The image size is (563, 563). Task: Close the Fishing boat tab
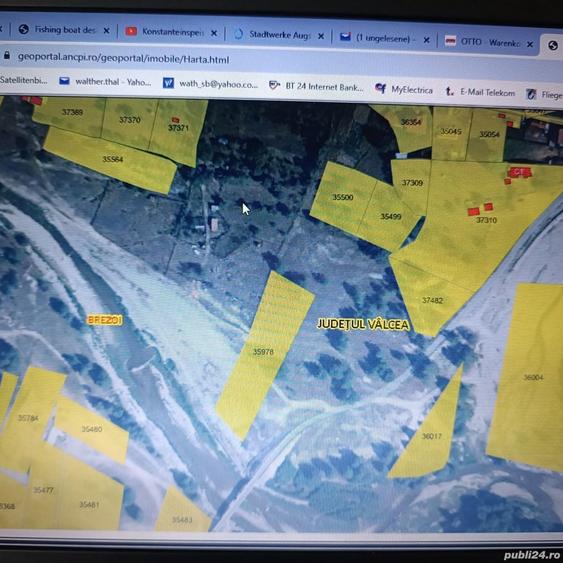[106, 31]
